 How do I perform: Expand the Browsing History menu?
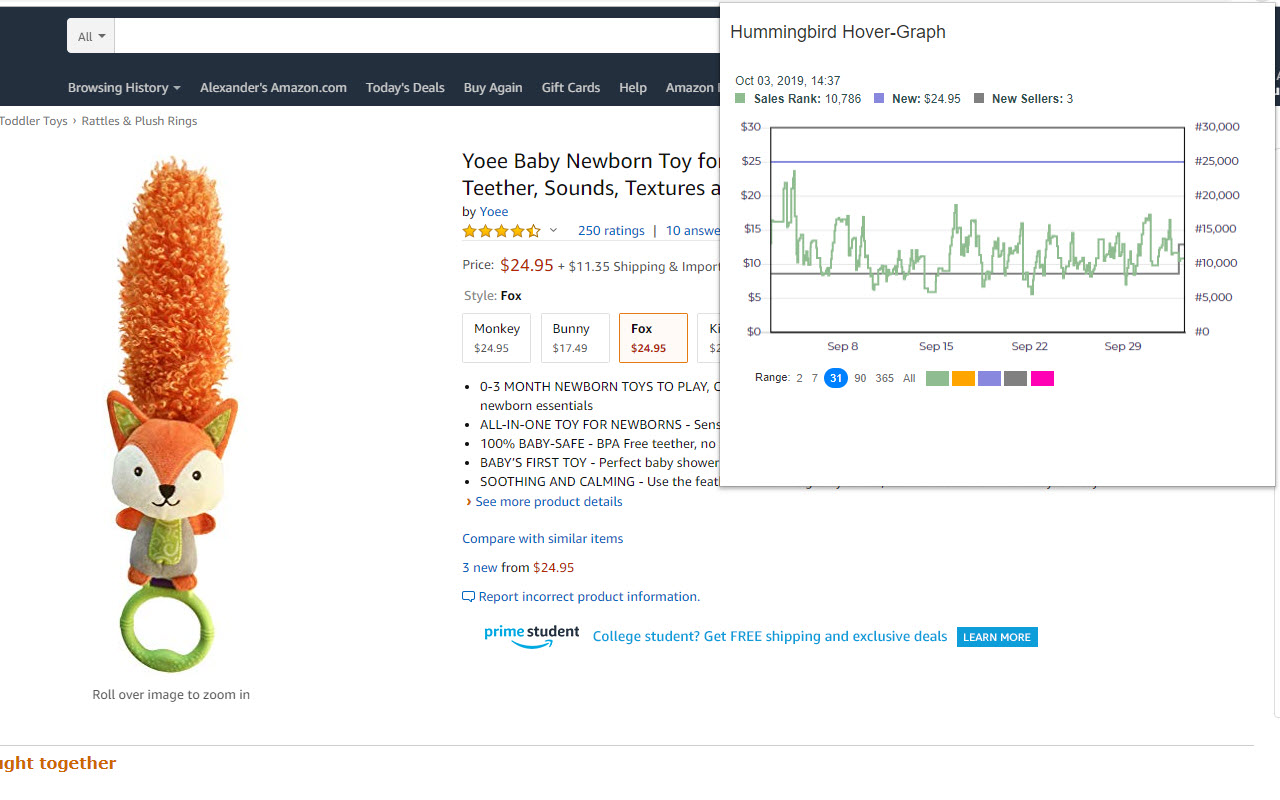(x=124, y=88)
